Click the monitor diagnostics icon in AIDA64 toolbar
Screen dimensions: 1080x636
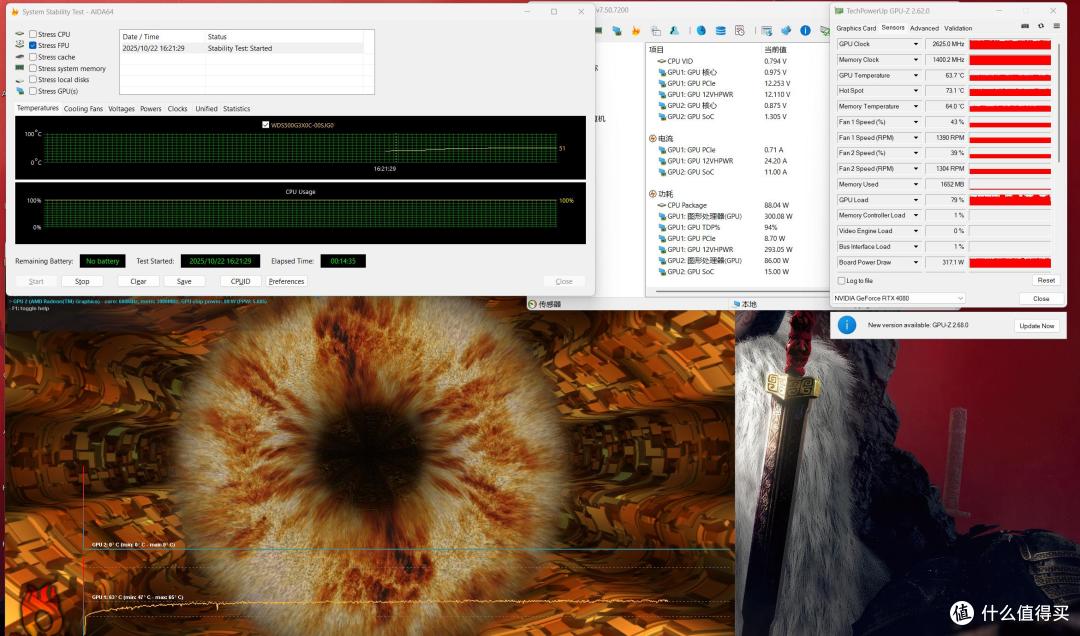[x=767, y=30]
